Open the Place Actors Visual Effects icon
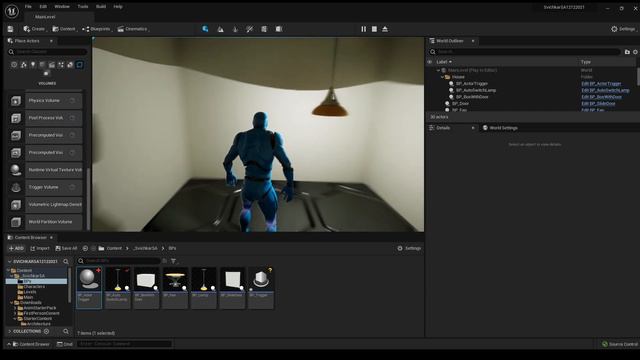Image resolution: width=640 pixels, height=360 pixels. click(61, 64)
